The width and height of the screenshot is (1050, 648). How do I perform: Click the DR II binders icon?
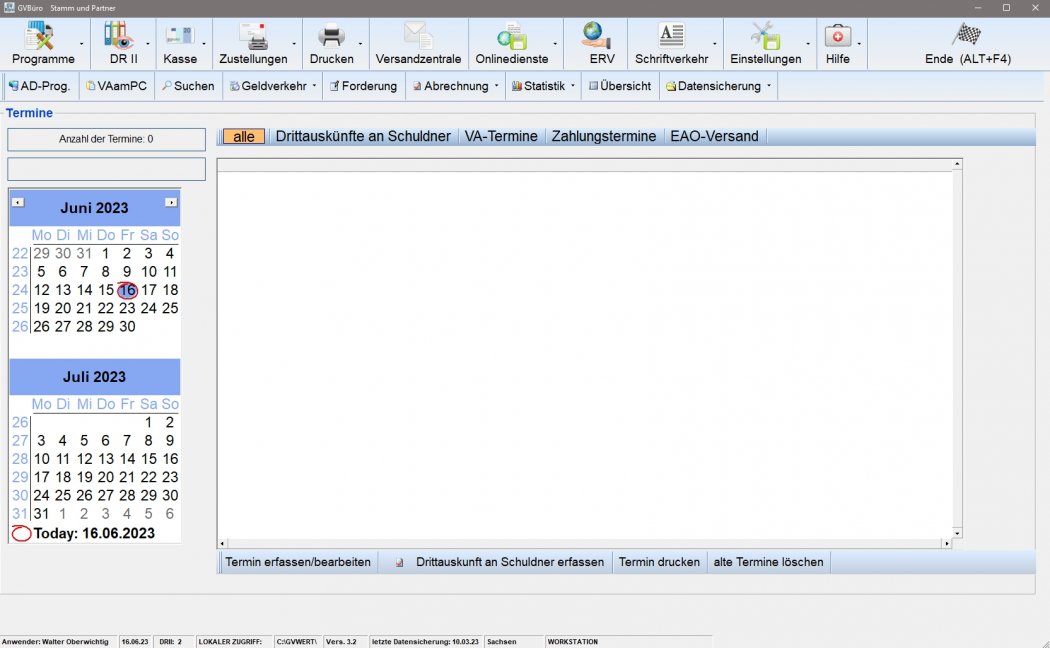pos(117,36)
